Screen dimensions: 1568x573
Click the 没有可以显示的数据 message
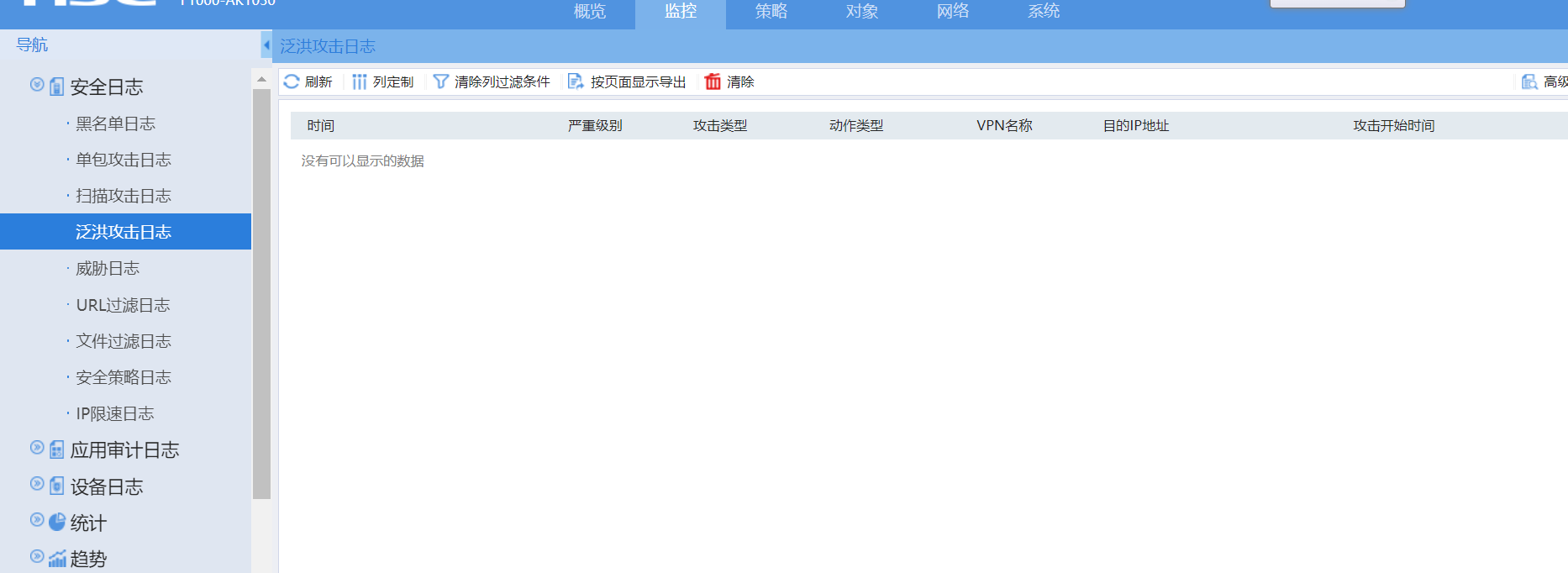point(363,160)
